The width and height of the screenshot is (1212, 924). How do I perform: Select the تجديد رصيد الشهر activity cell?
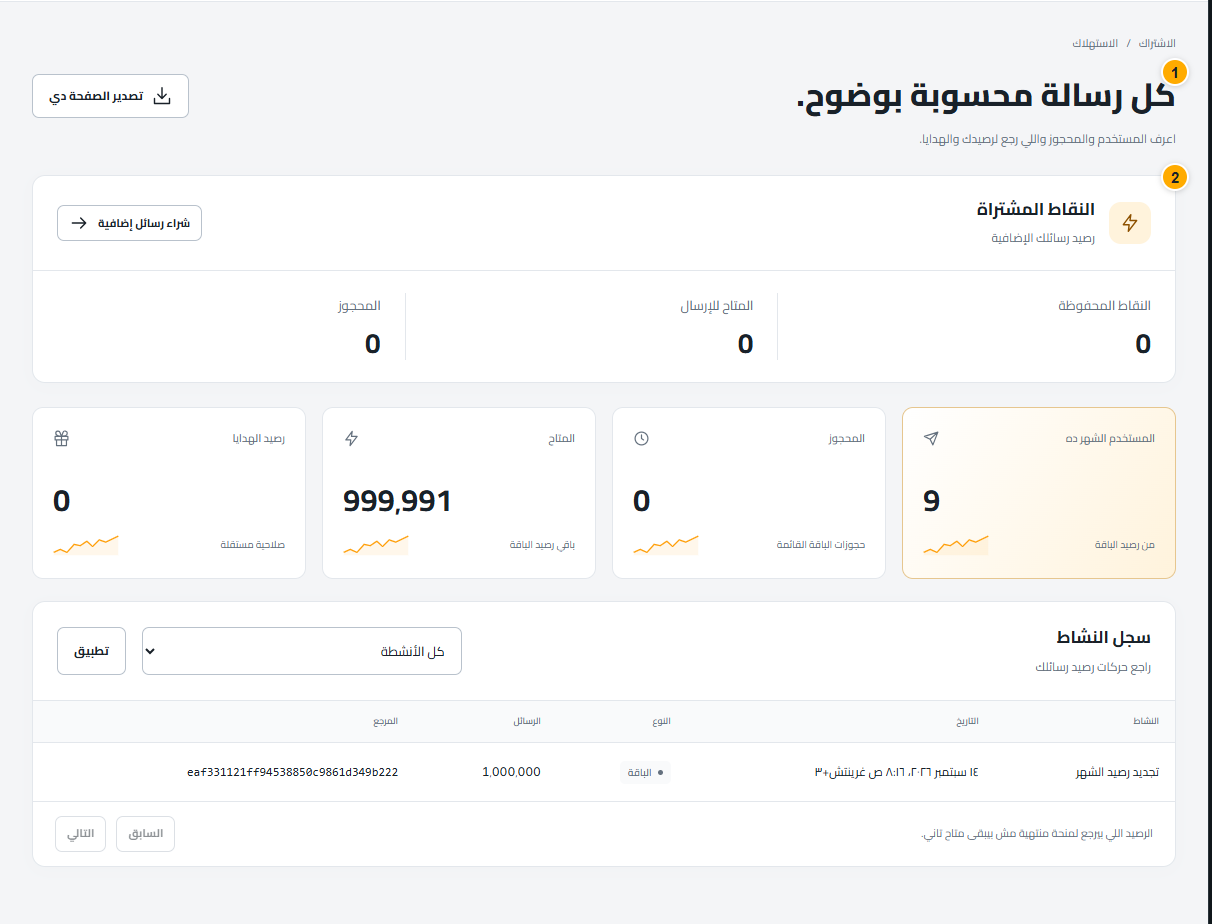coord(1117,773)
